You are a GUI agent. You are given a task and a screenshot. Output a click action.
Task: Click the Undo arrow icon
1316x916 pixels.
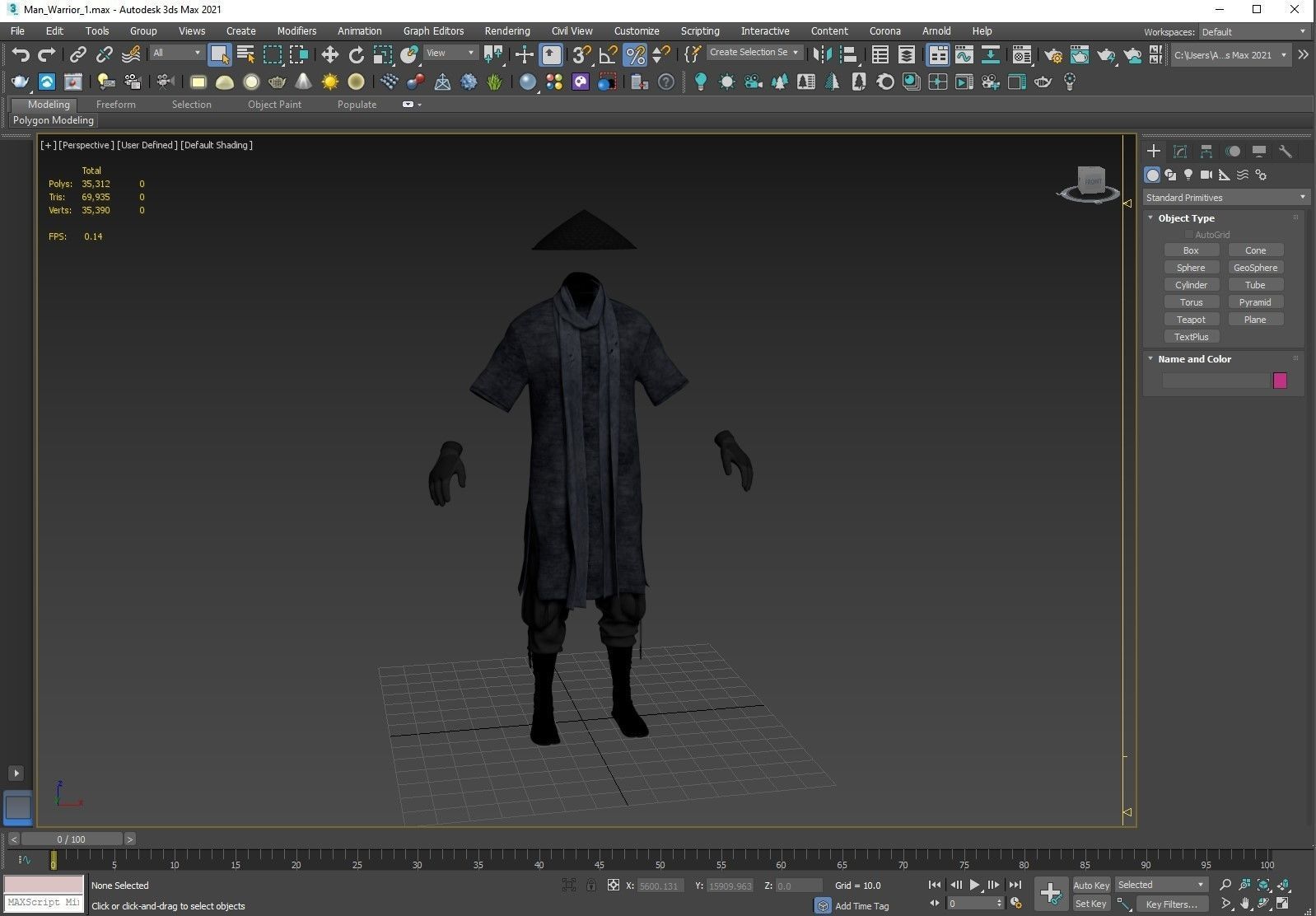20,54
